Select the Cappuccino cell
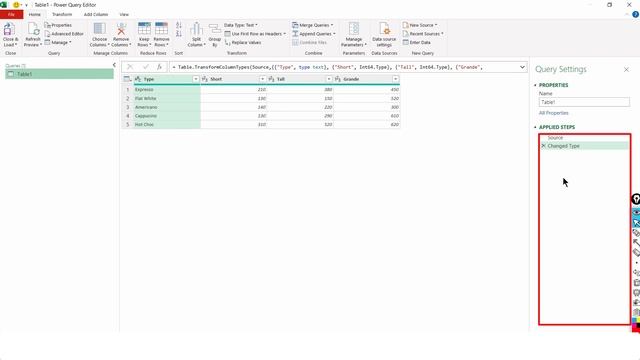This screenshot has height=360, width=640. 167,116
